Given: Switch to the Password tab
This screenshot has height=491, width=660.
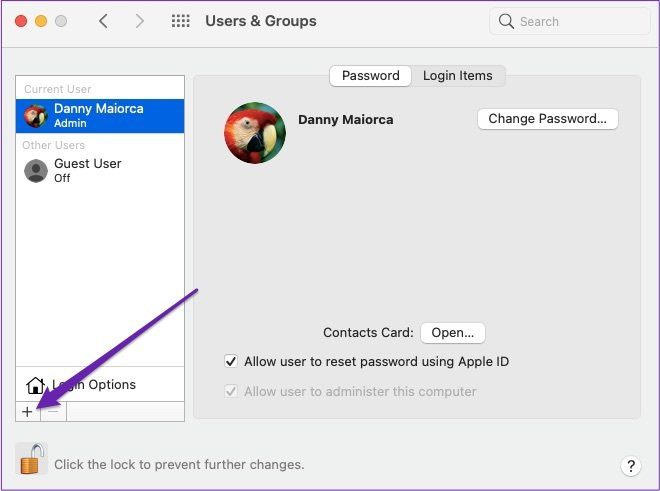Looking at the screenshot, I should click(x=370, y=76).
